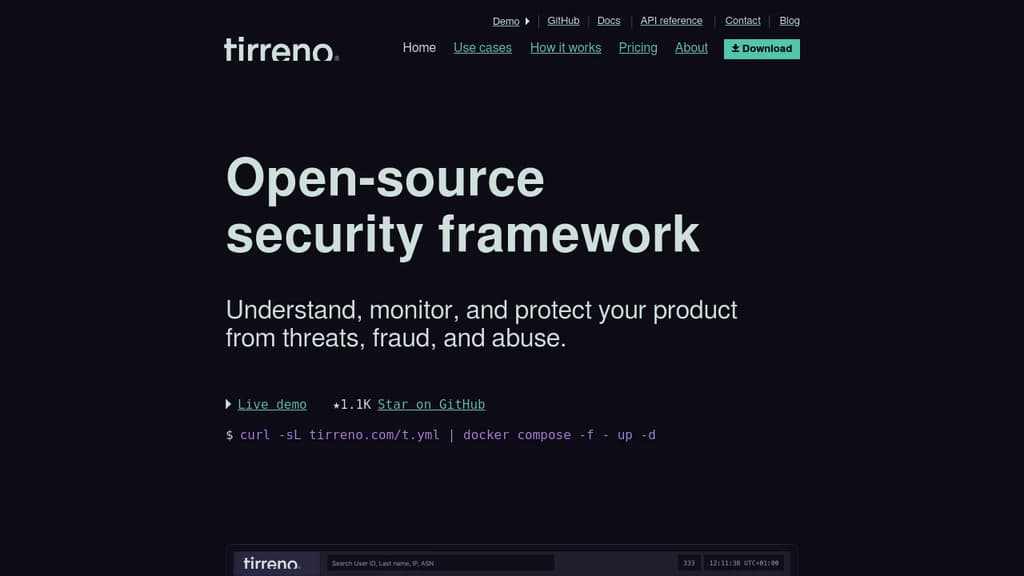
Task: Select the Home navigation item
Action: point(419,48)
